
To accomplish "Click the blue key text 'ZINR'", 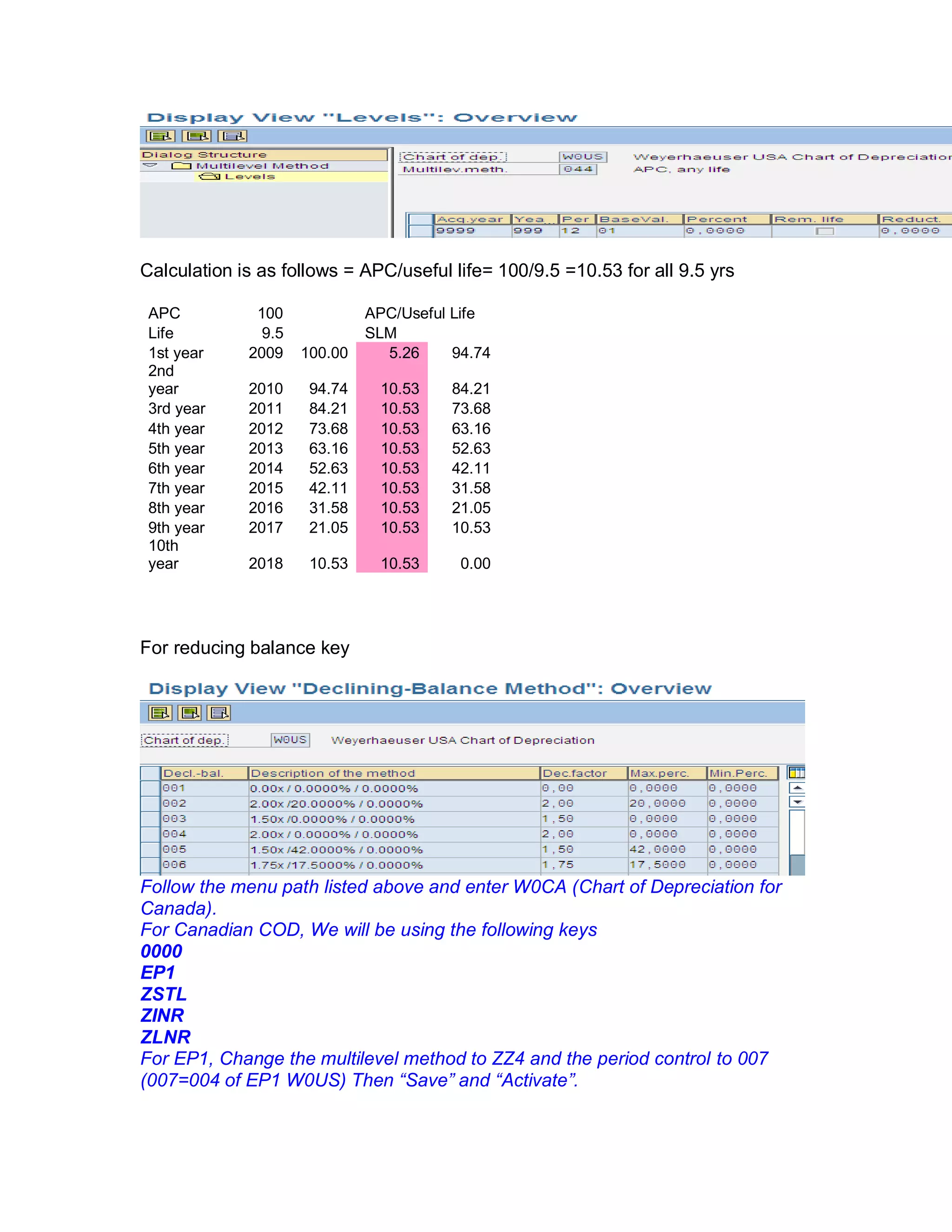I will coord(162,1015).
